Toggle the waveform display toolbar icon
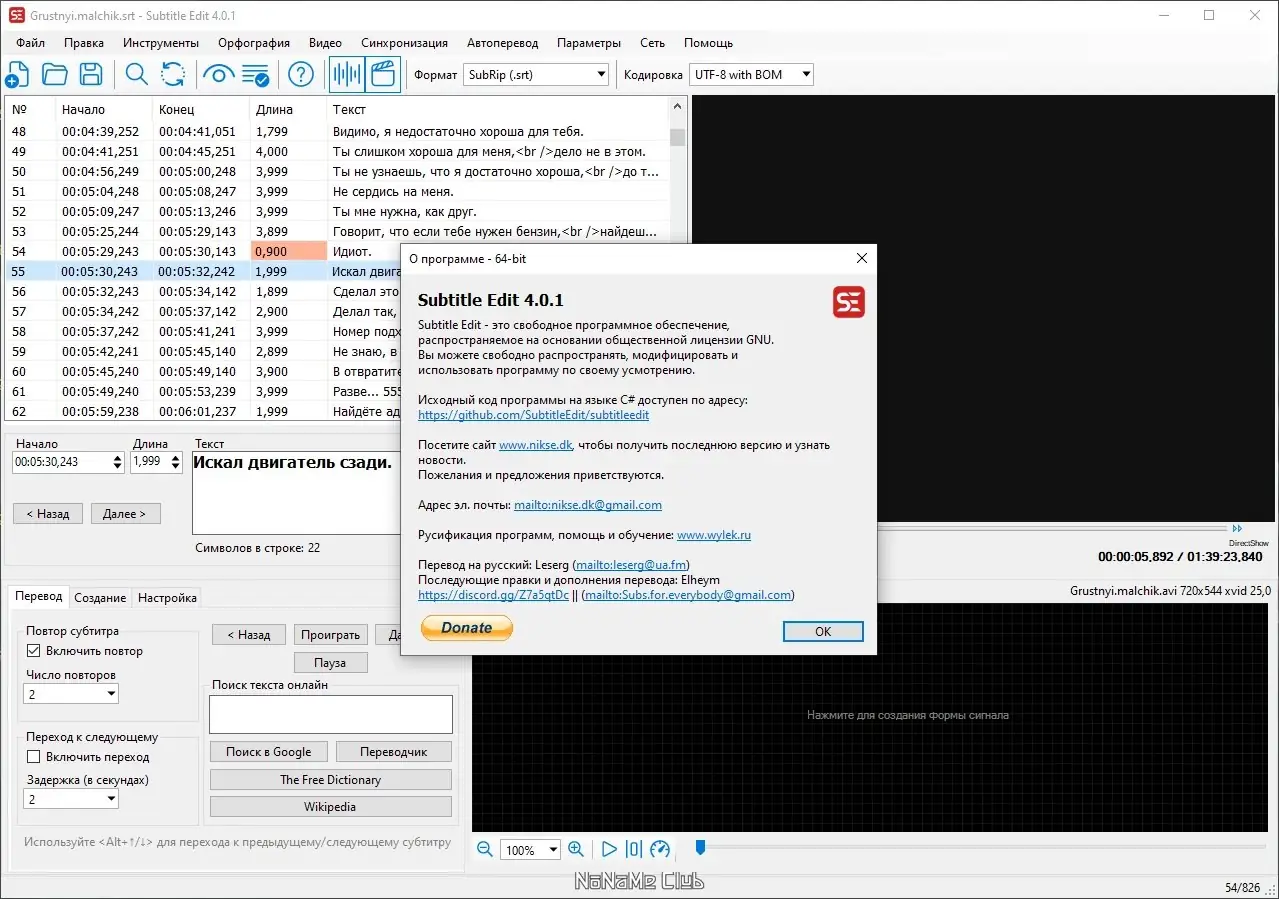 [347, 74]
